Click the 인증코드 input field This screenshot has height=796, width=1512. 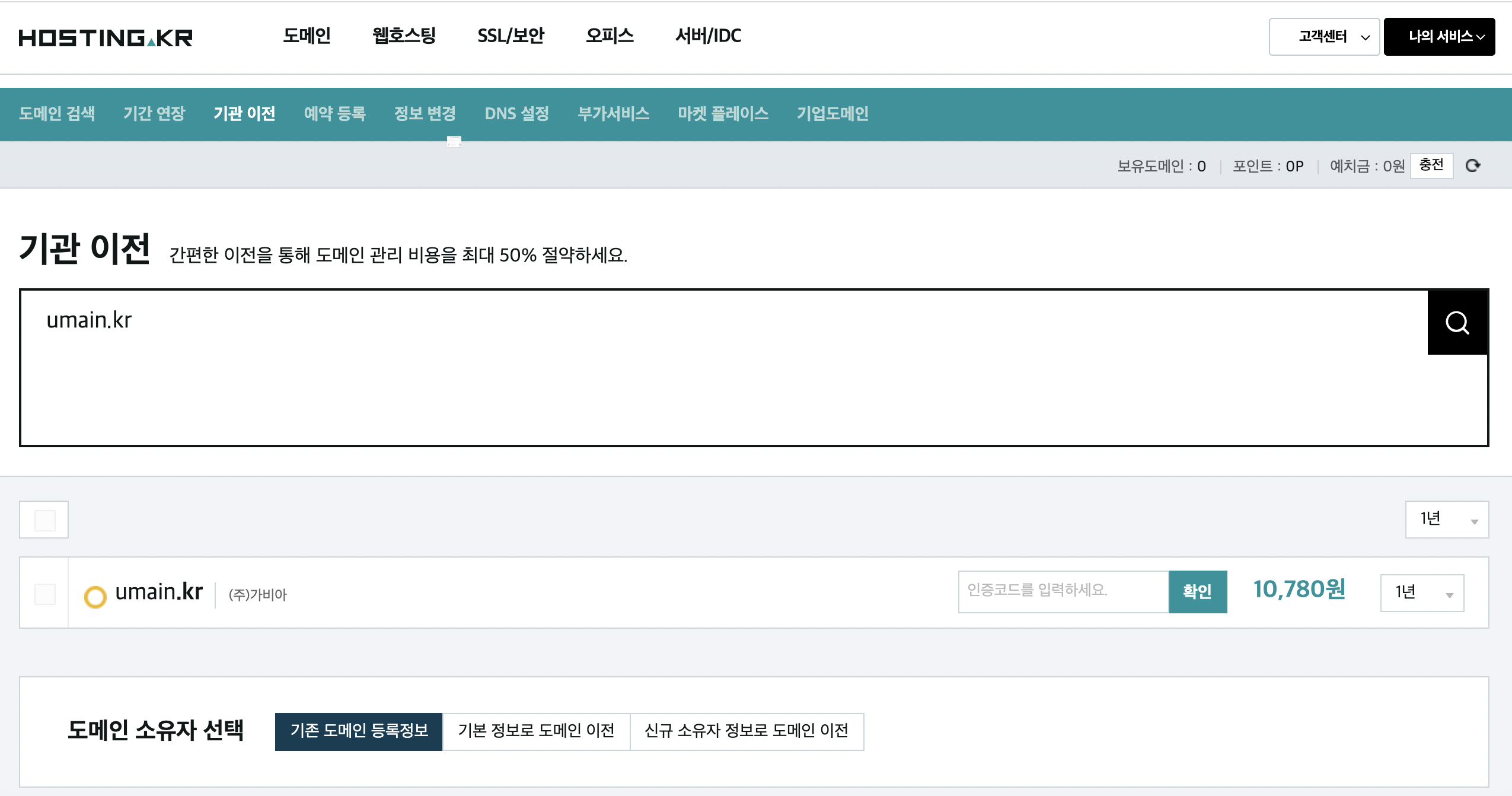1063,591
